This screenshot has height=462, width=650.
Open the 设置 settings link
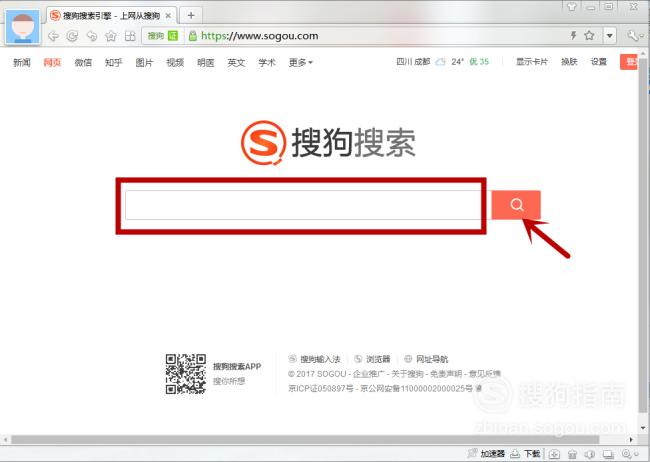point(599,62)
